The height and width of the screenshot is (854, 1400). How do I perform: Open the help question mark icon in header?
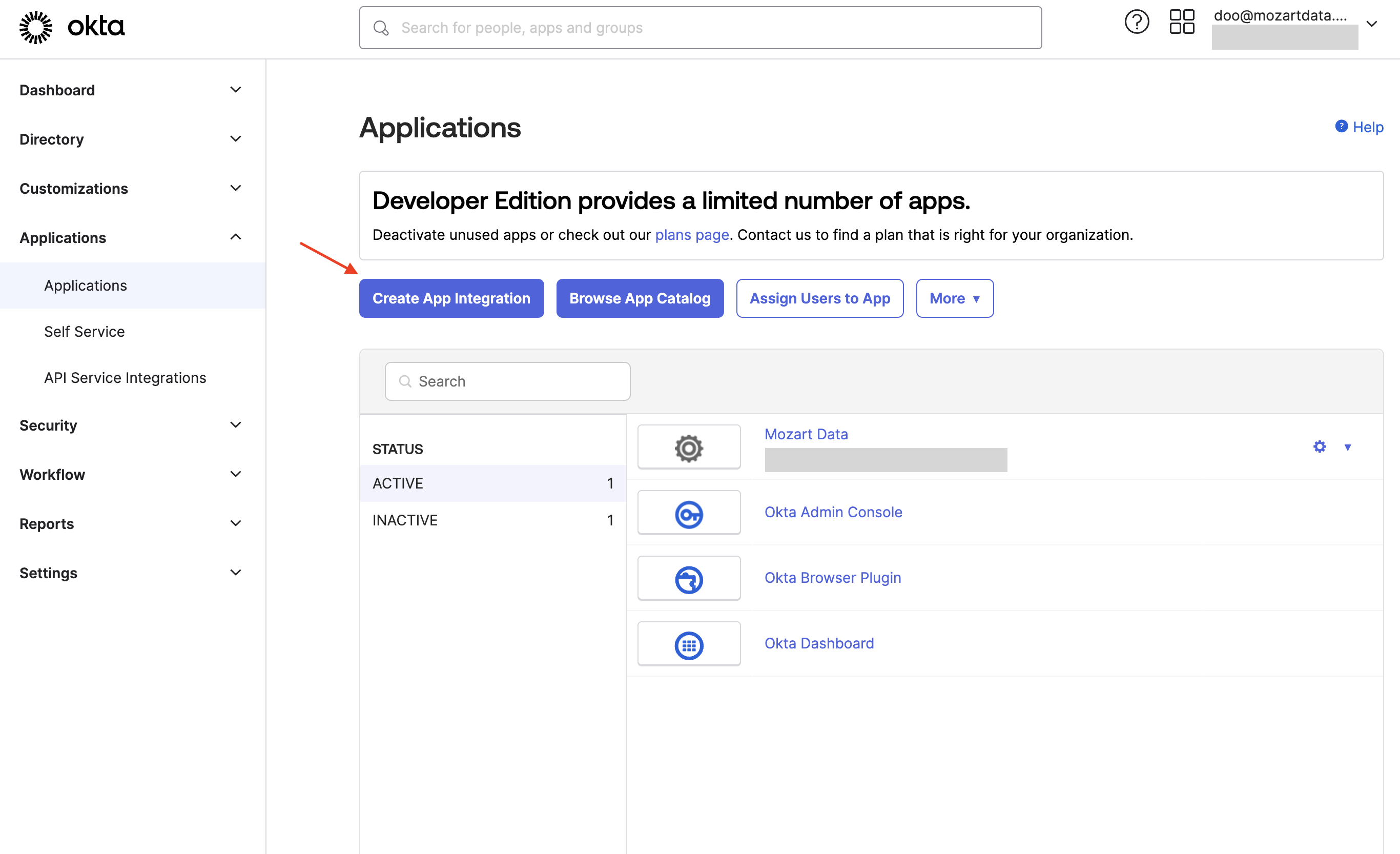pyautogui.click(x=1137, y=23)
